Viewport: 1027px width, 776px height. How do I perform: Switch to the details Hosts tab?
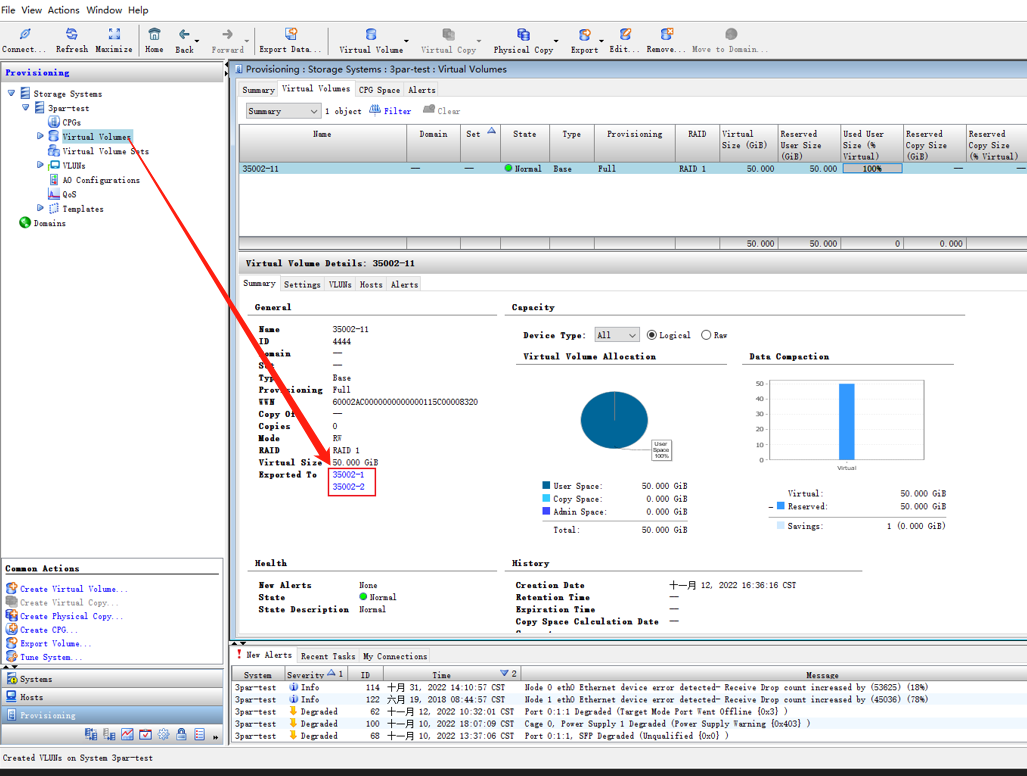371,284
